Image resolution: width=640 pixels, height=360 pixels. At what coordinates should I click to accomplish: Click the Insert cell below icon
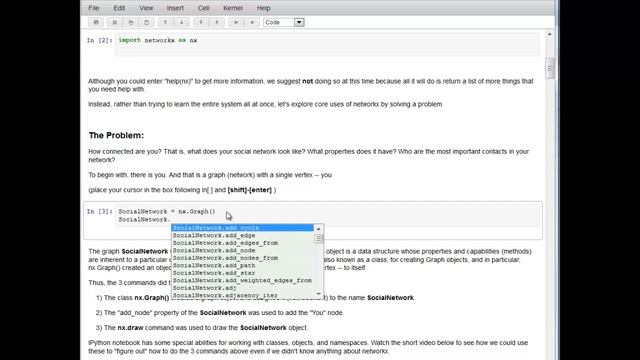(x=217, y=22)
